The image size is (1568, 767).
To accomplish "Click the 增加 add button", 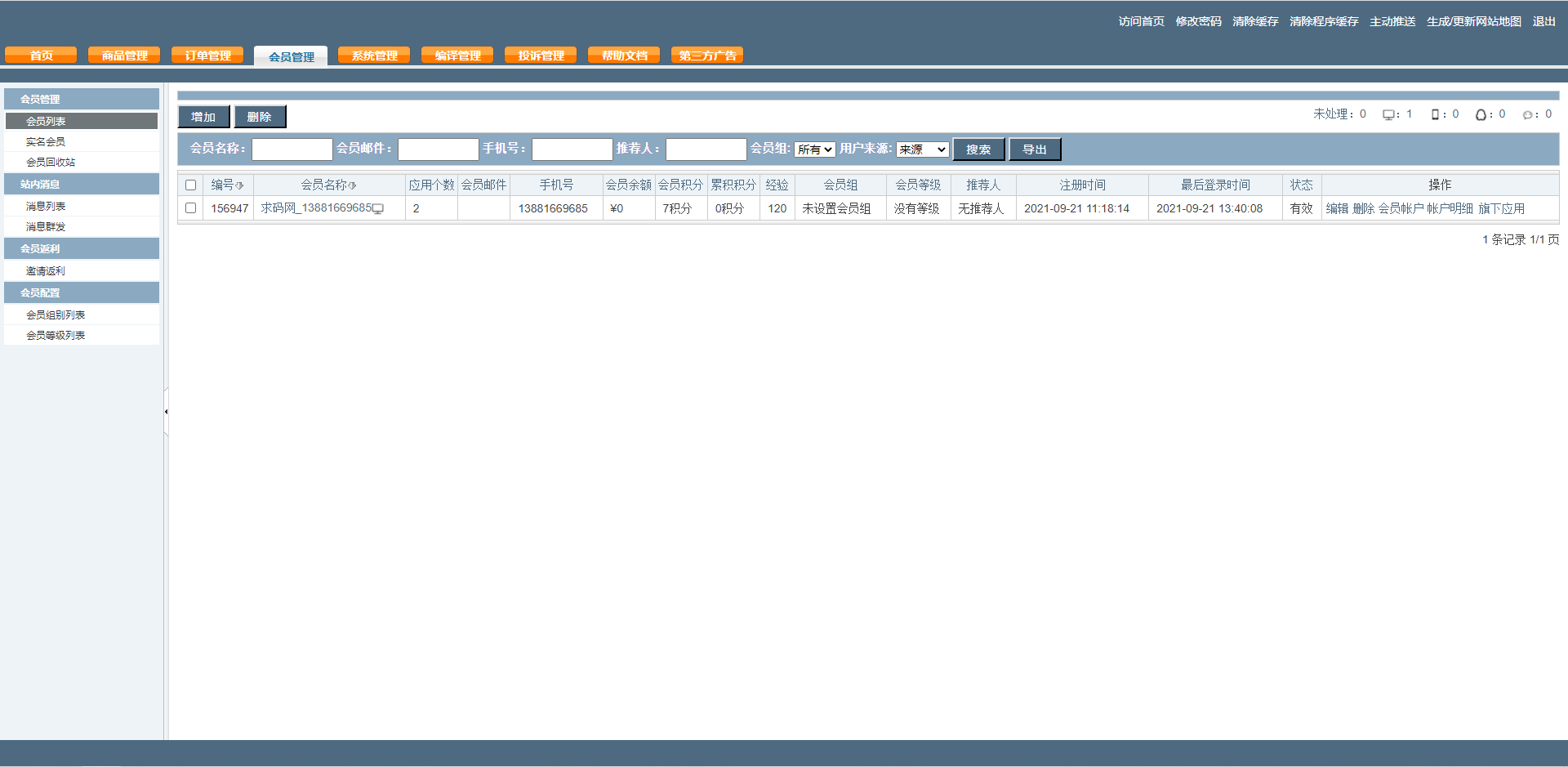I will (x=203, y=117).
